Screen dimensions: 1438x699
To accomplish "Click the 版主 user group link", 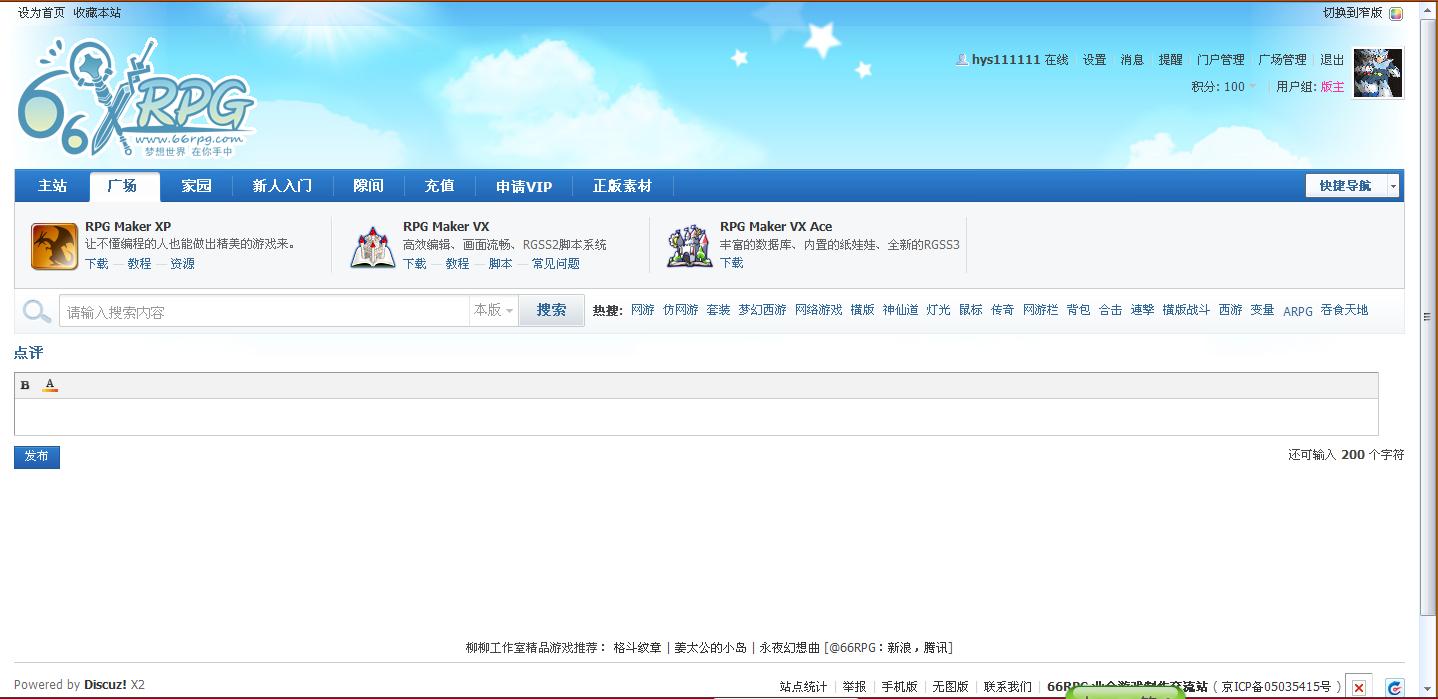I will pos(1332,87).
